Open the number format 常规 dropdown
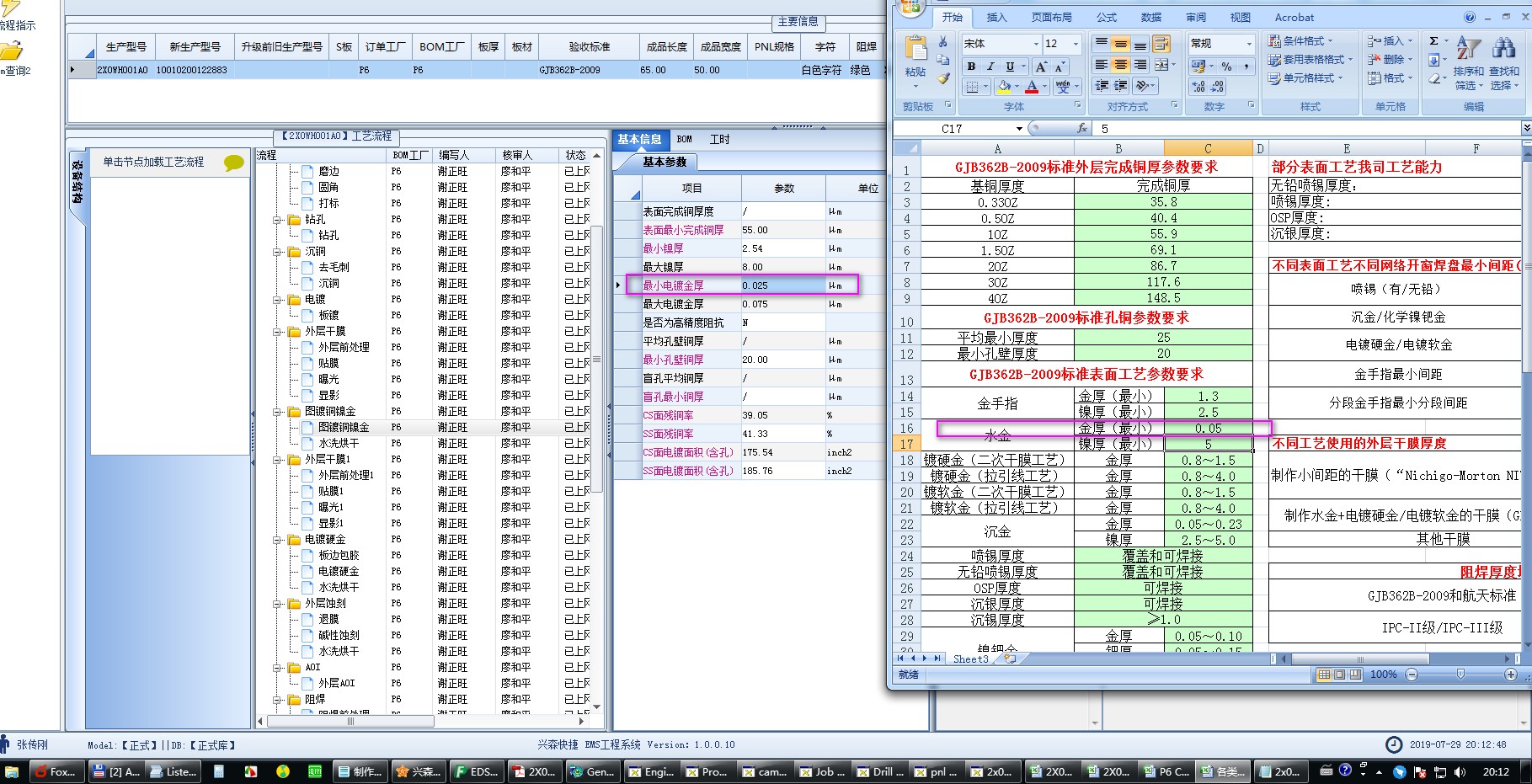The image size is (1532, 784). [x=1248, y=44]
